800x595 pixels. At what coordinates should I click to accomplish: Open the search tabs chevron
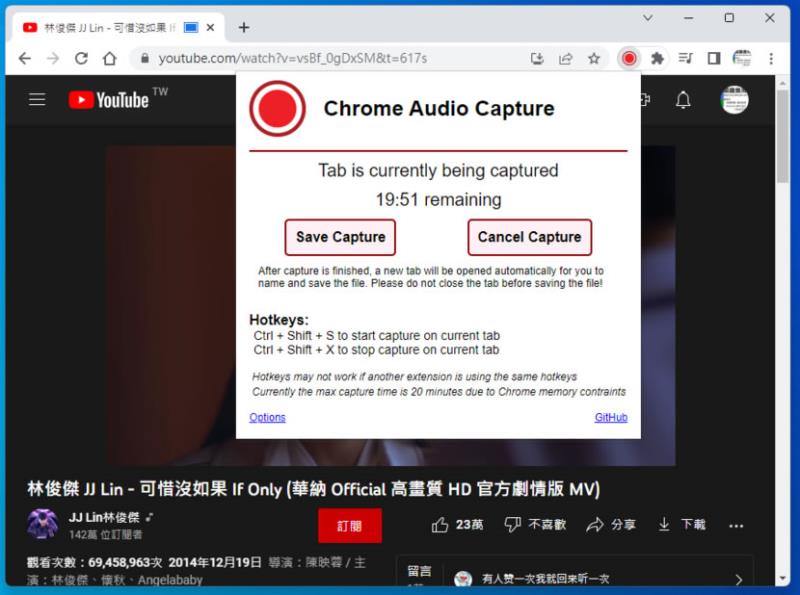click(647, 18)
